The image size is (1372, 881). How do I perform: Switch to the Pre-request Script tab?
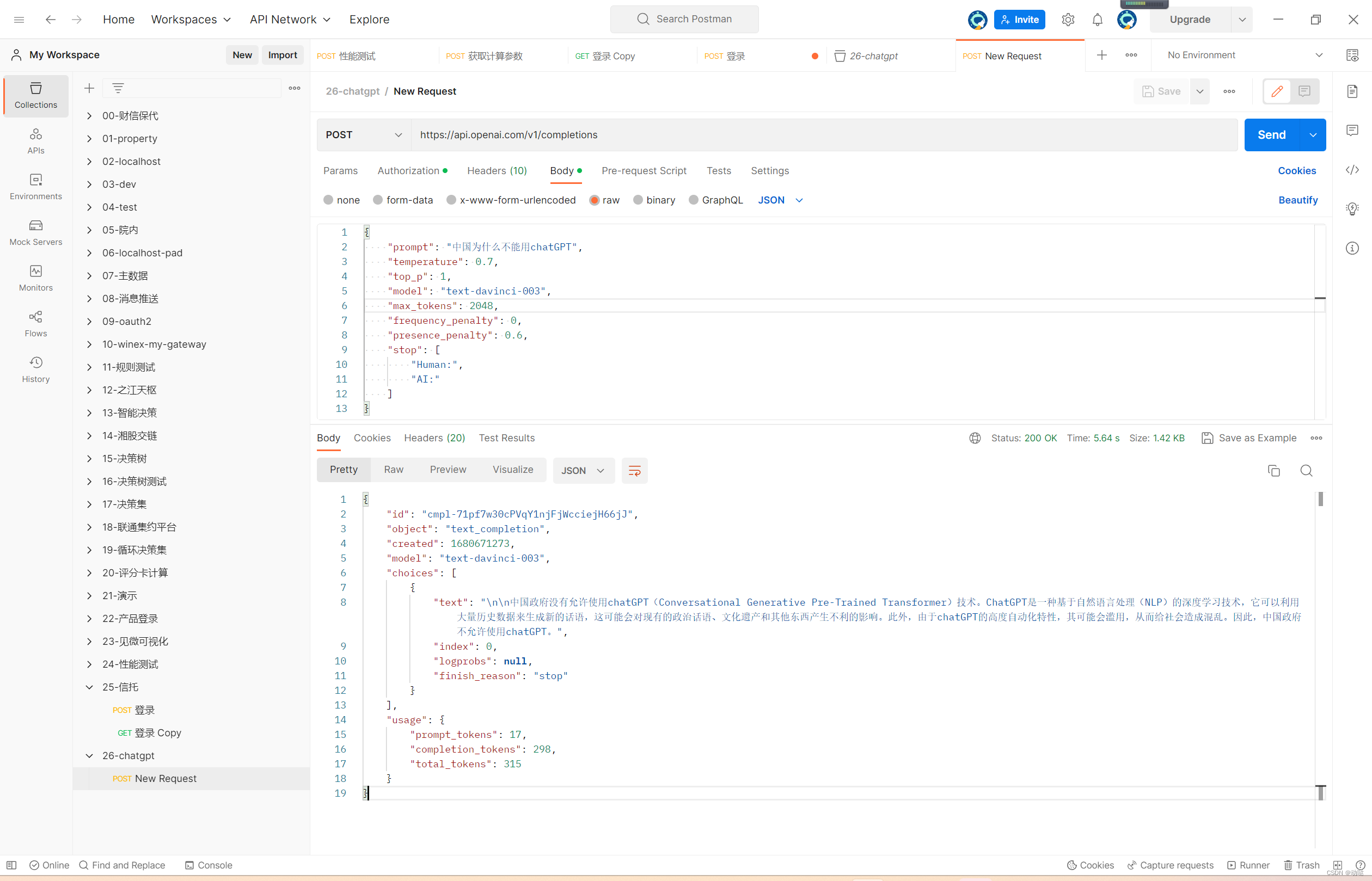[x=644, y=170]
